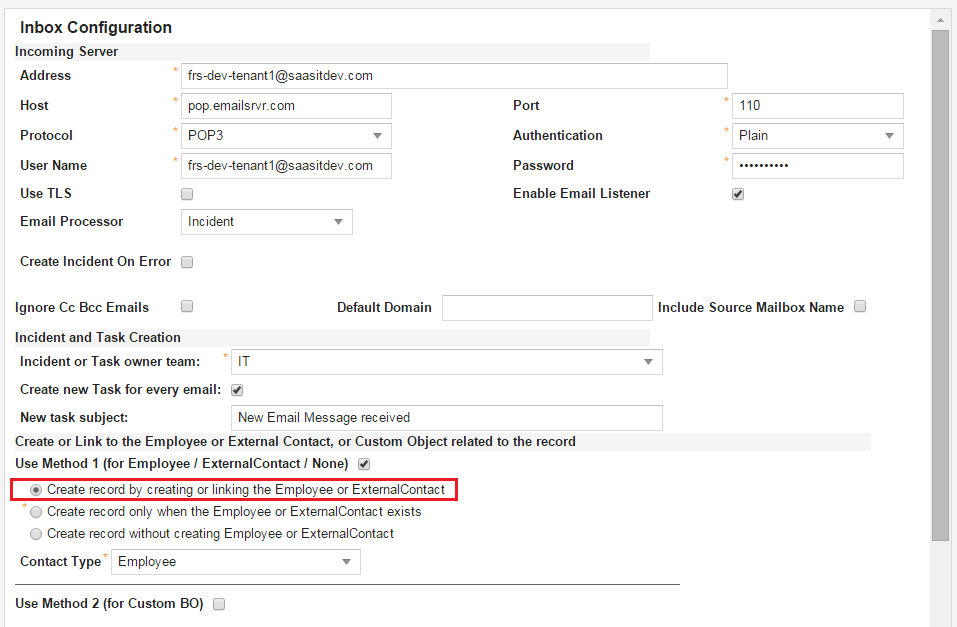Viewport: 957px width, 627px height.
Task: Focus the Port number field
Action: pyautogui.click(x=817, y=106)
